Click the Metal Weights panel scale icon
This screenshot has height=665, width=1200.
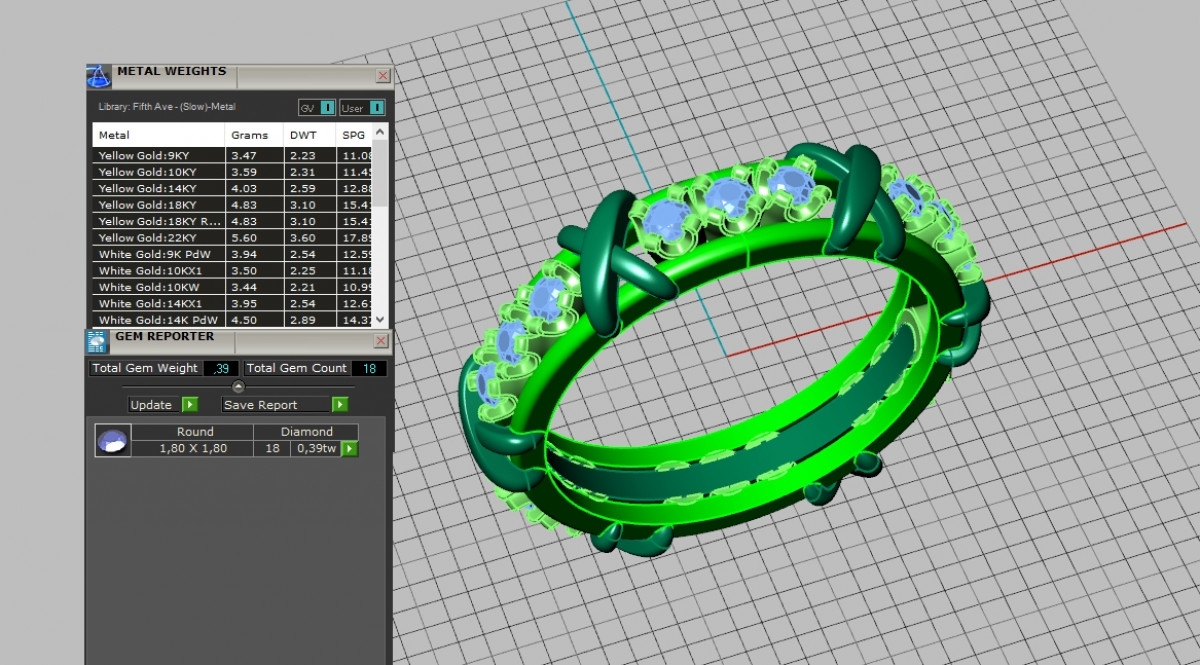(98, 76)
